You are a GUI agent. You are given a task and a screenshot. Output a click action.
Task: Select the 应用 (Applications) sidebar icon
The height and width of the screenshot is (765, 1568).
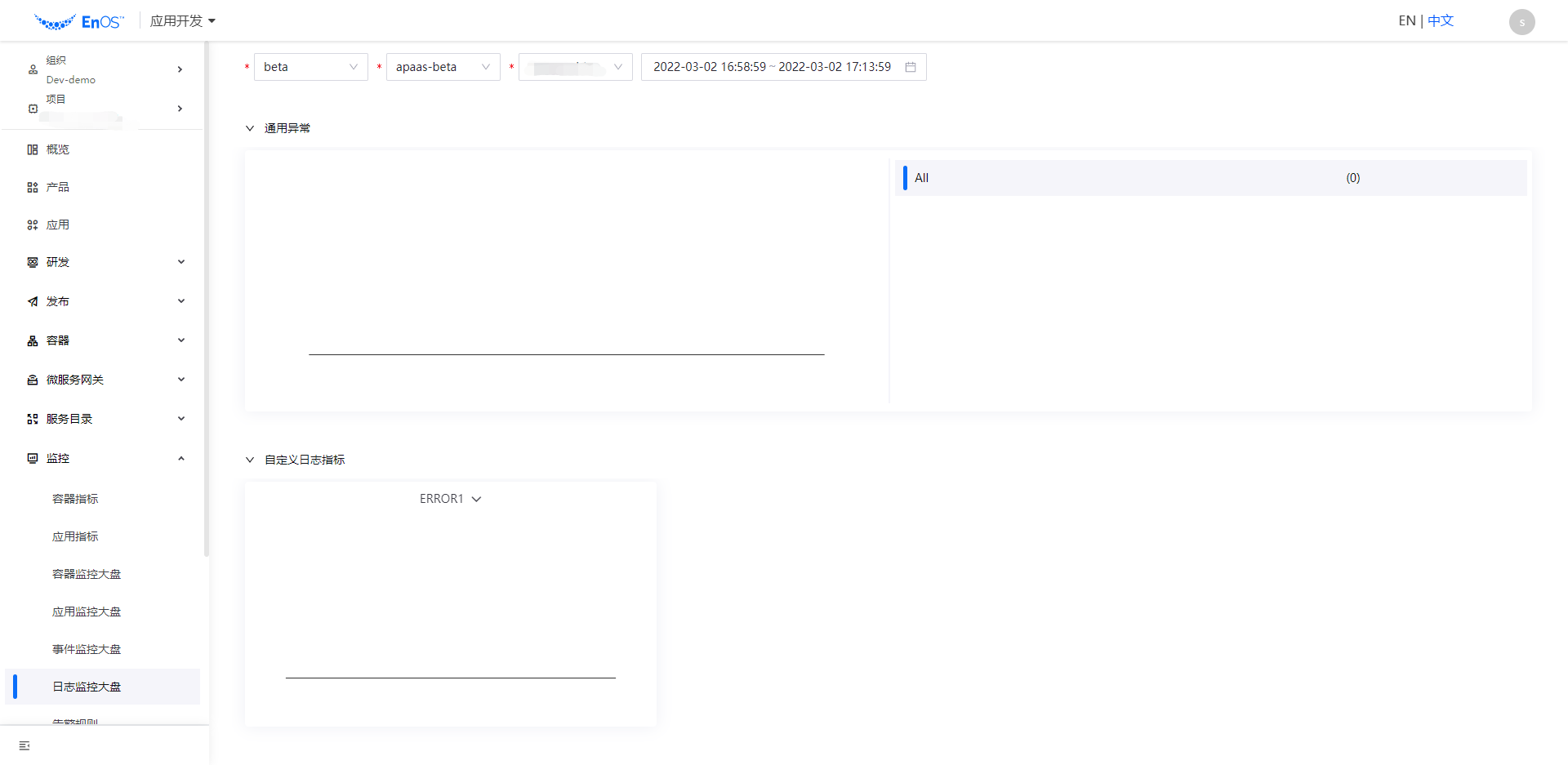point(32,224)
